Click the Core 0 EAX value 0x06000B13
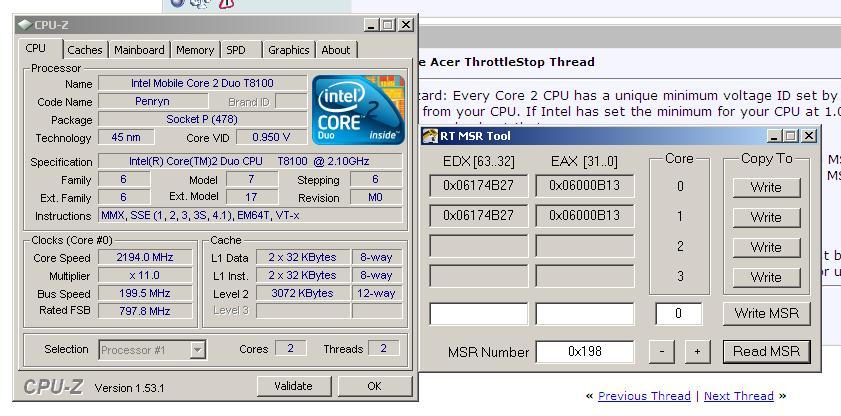The width and height of the screenshot is (841, 416). click(585, 185)
